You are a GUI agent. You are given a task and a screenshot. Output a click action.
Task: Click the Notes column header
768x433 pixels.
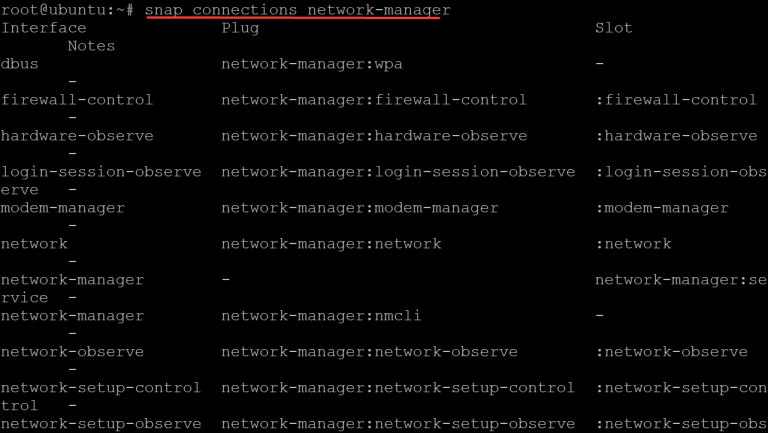[91, 46]
